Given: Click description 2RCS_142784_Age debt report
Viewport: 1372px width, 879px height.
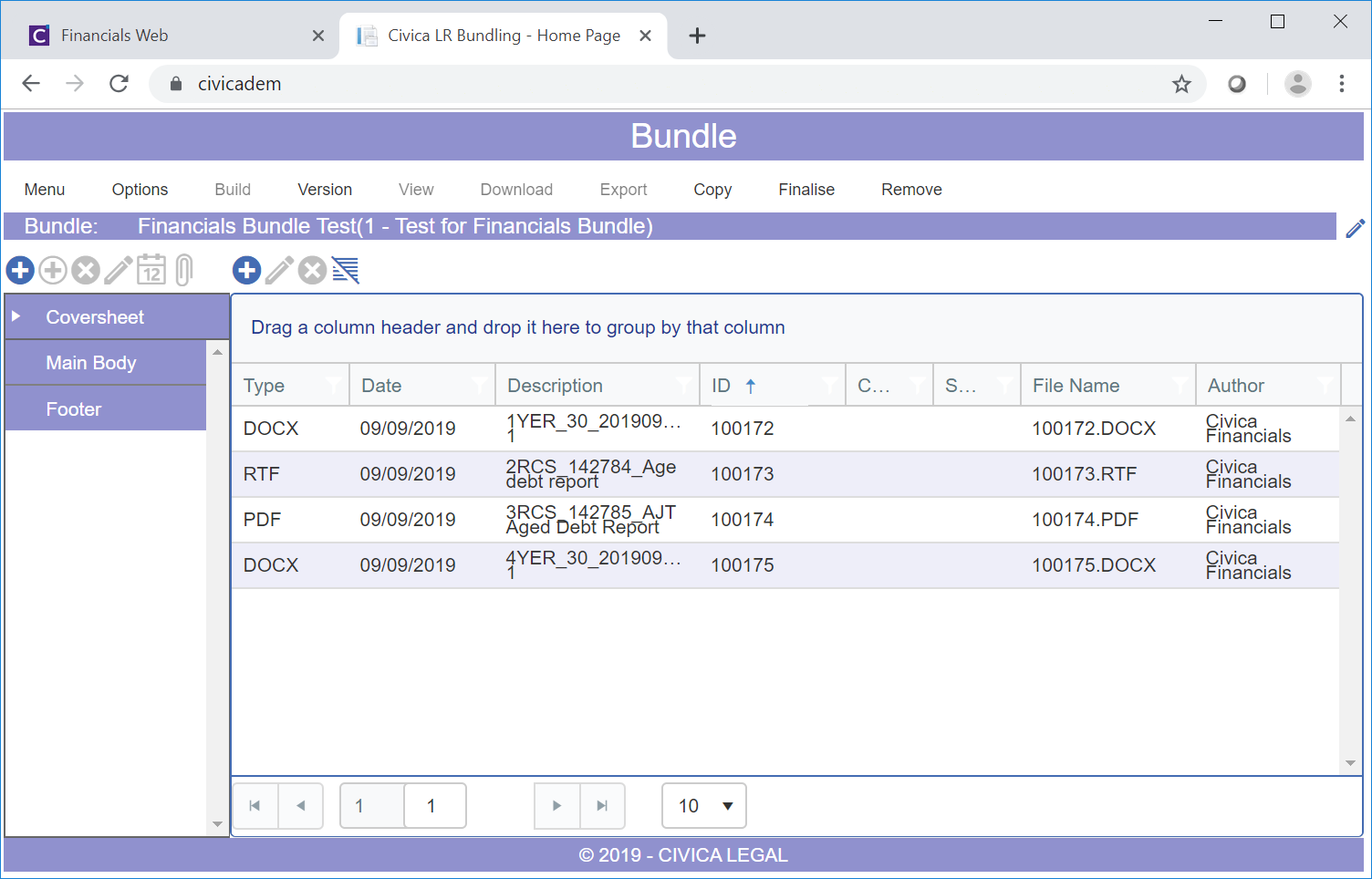Looking at the screenshot, I should pyautogui.click(x=591, y=474).
